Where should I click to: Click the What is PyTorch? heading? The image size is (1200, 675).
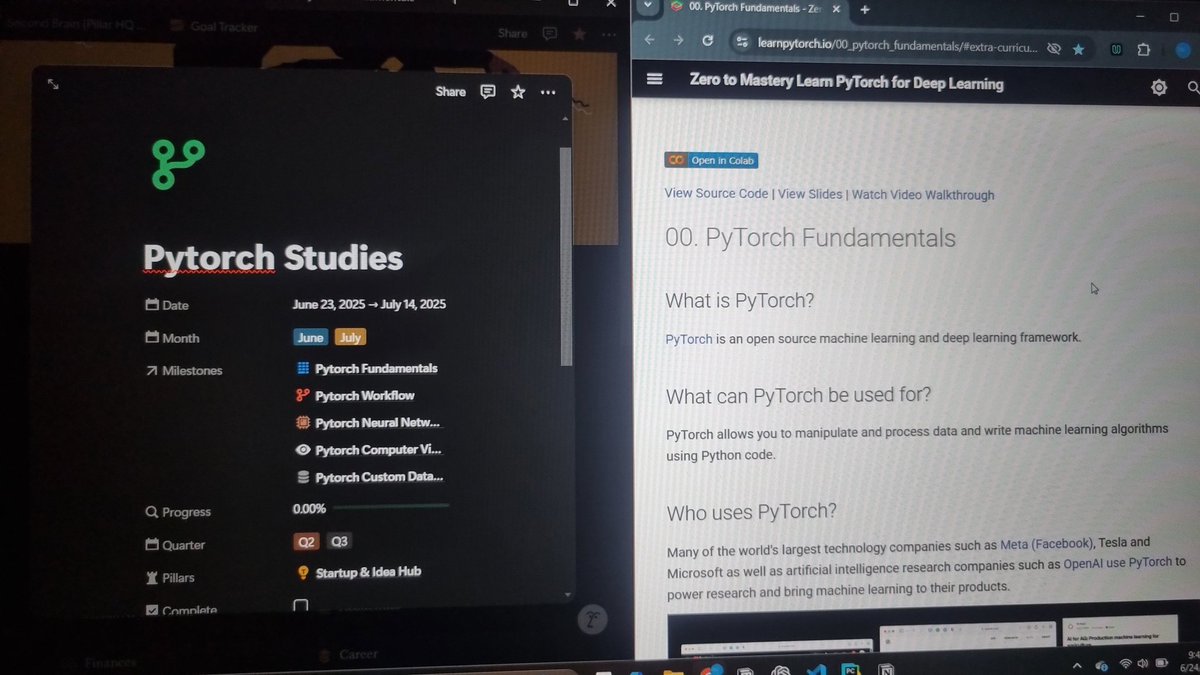pos(740,301)
